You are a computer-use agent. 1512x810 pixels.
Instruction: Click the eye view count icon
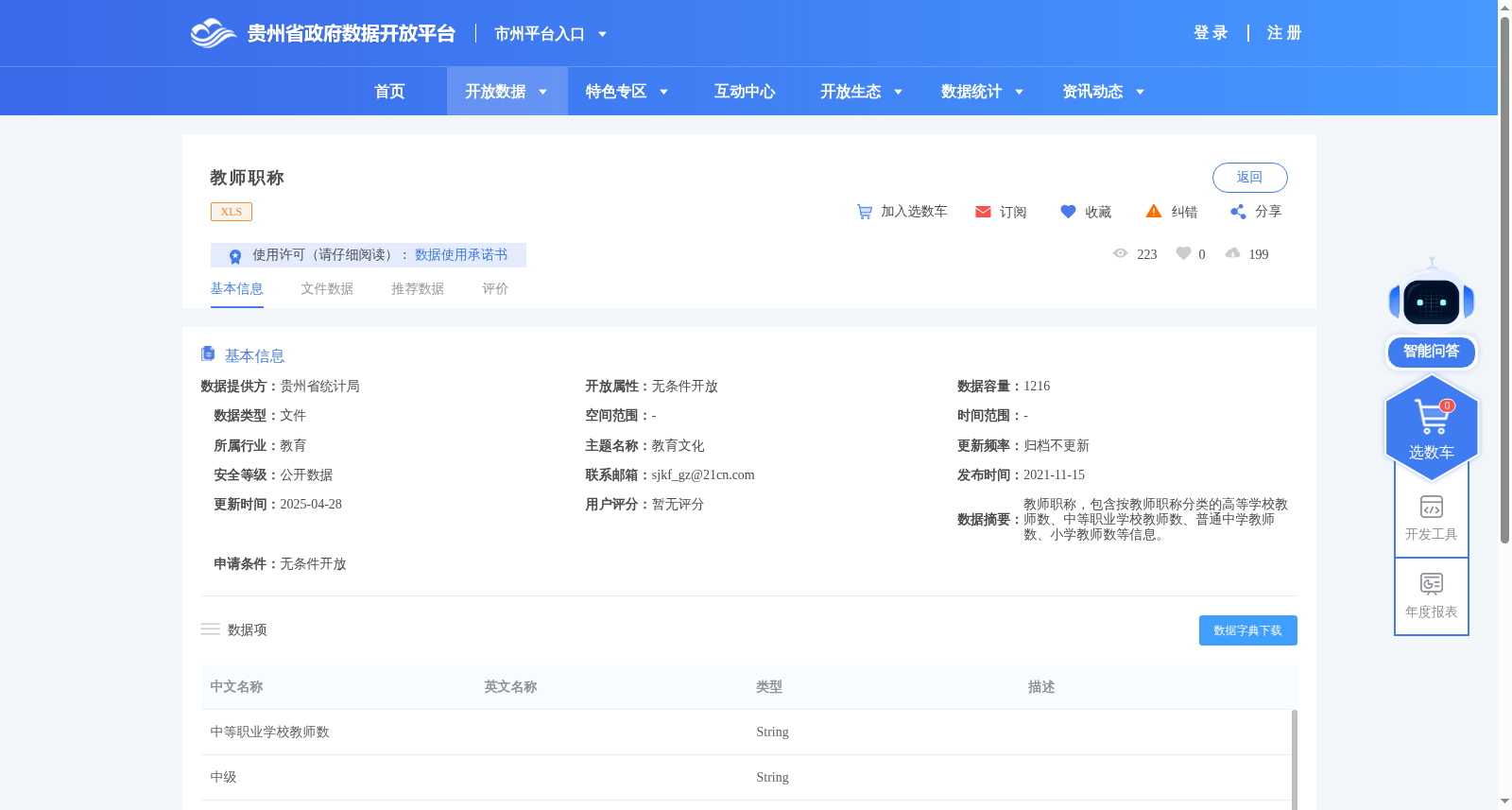[1121, 253]
